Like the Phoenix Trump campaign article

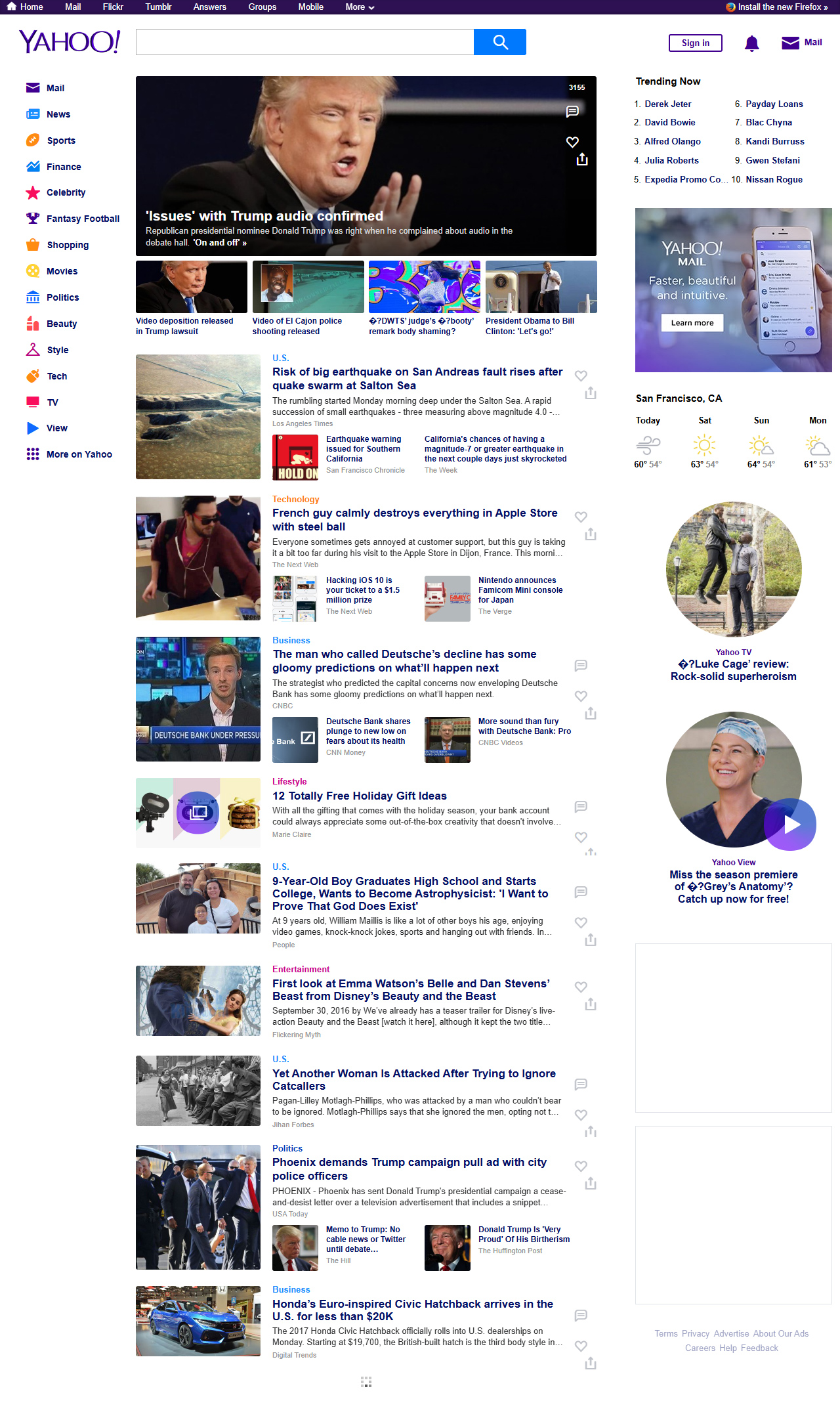tap(581, 1166)
